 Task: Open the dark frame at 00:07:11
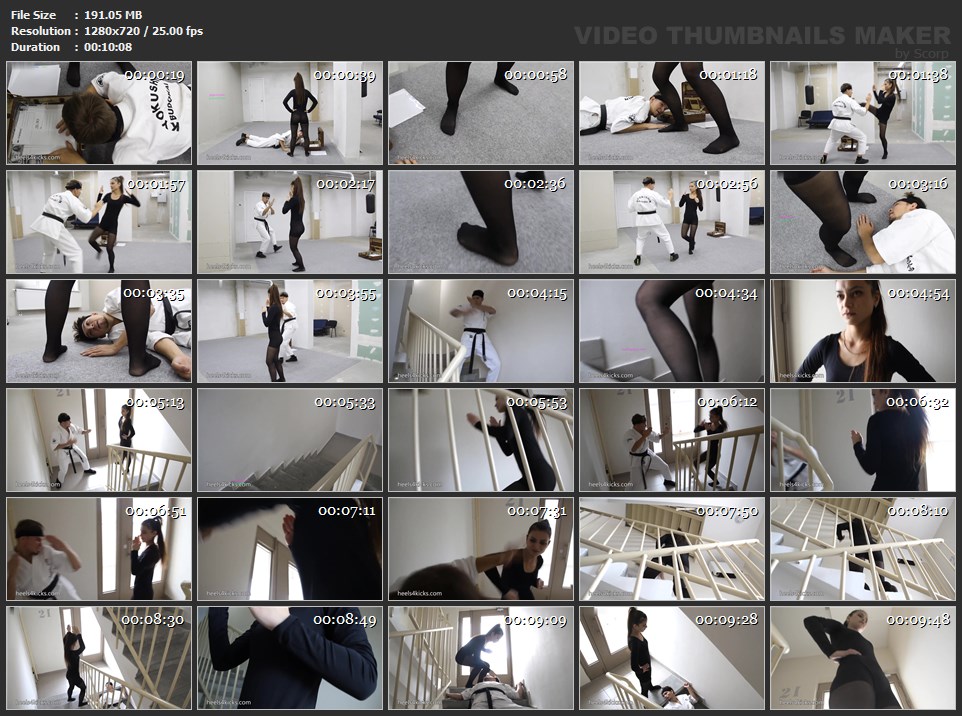(290, 549)
